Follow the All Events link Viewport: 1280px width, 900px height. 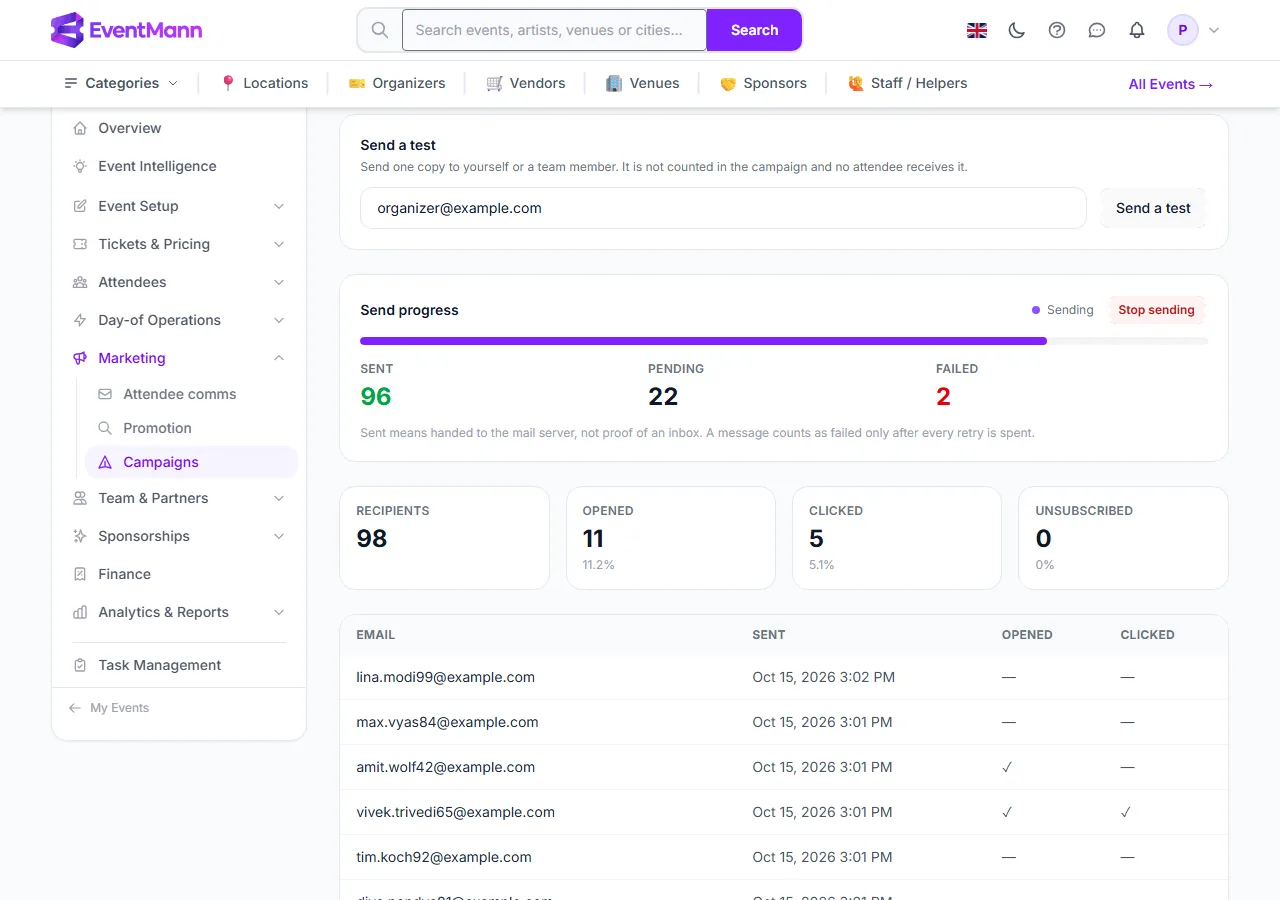(x=1171, y=84)
